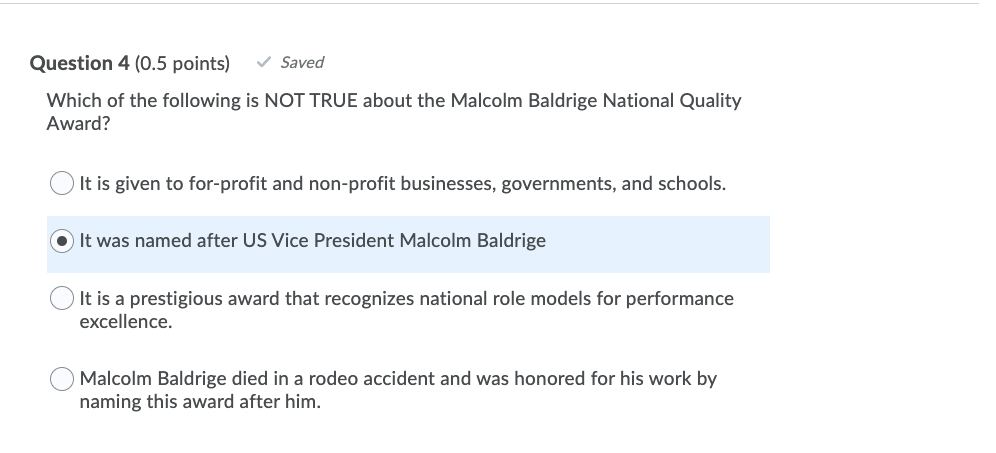Select the for-profit and non-profit businesses radio button

coord(62,184)
